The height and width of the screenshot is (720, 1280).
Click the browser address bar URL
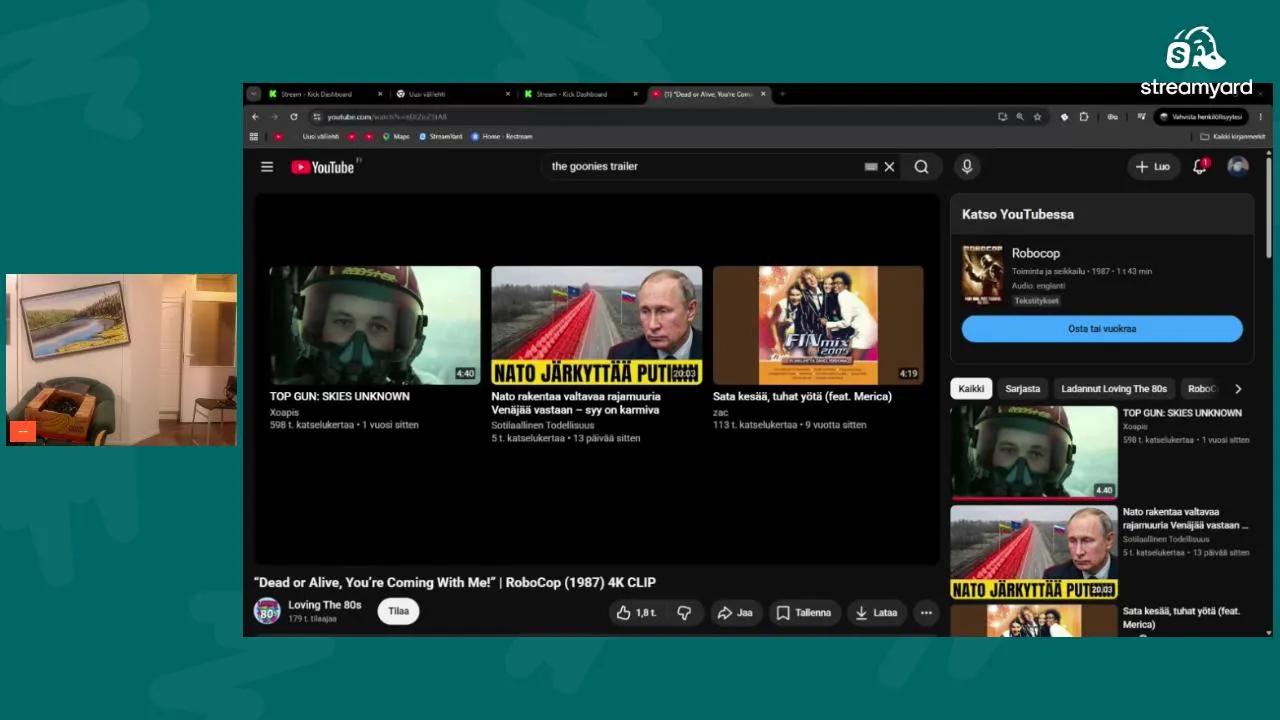pos(387,117)
